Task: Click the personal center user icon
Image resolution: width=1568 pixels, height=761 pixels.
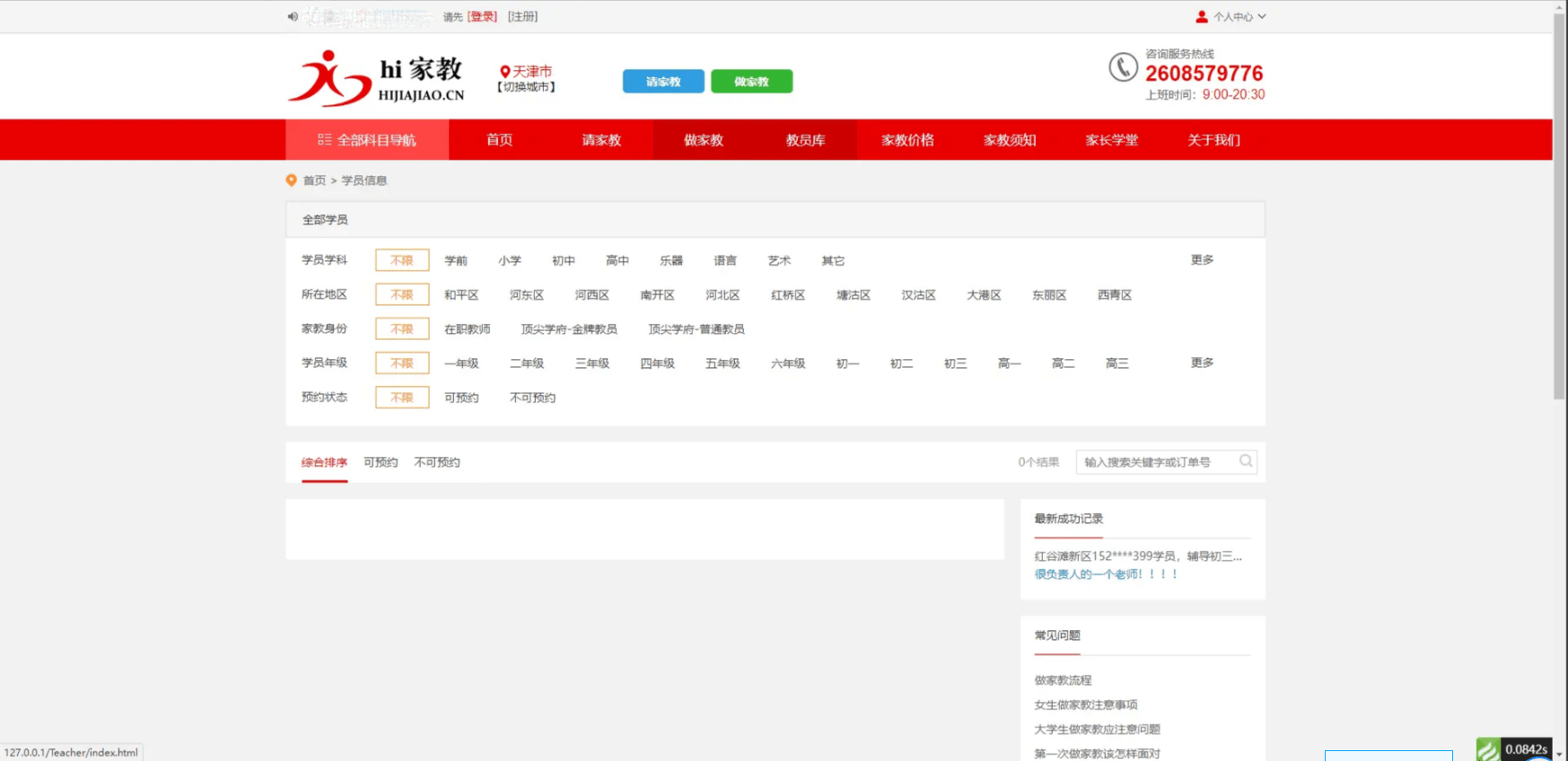Action: (x=1202, y=16)
